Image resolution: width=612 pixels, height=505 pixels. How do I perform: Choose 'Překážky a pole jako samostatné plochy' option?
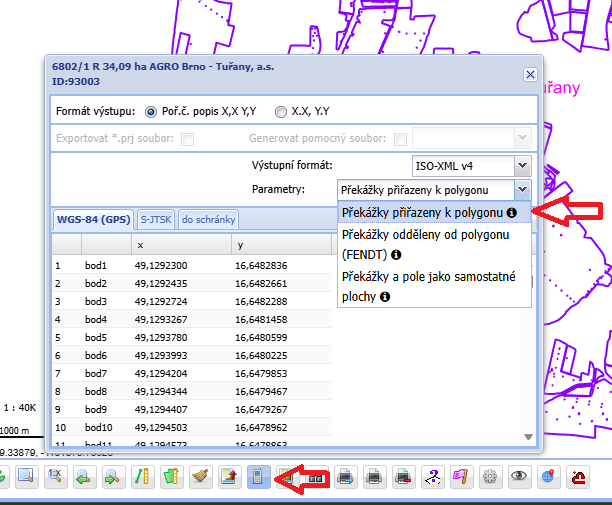point(434,287)
